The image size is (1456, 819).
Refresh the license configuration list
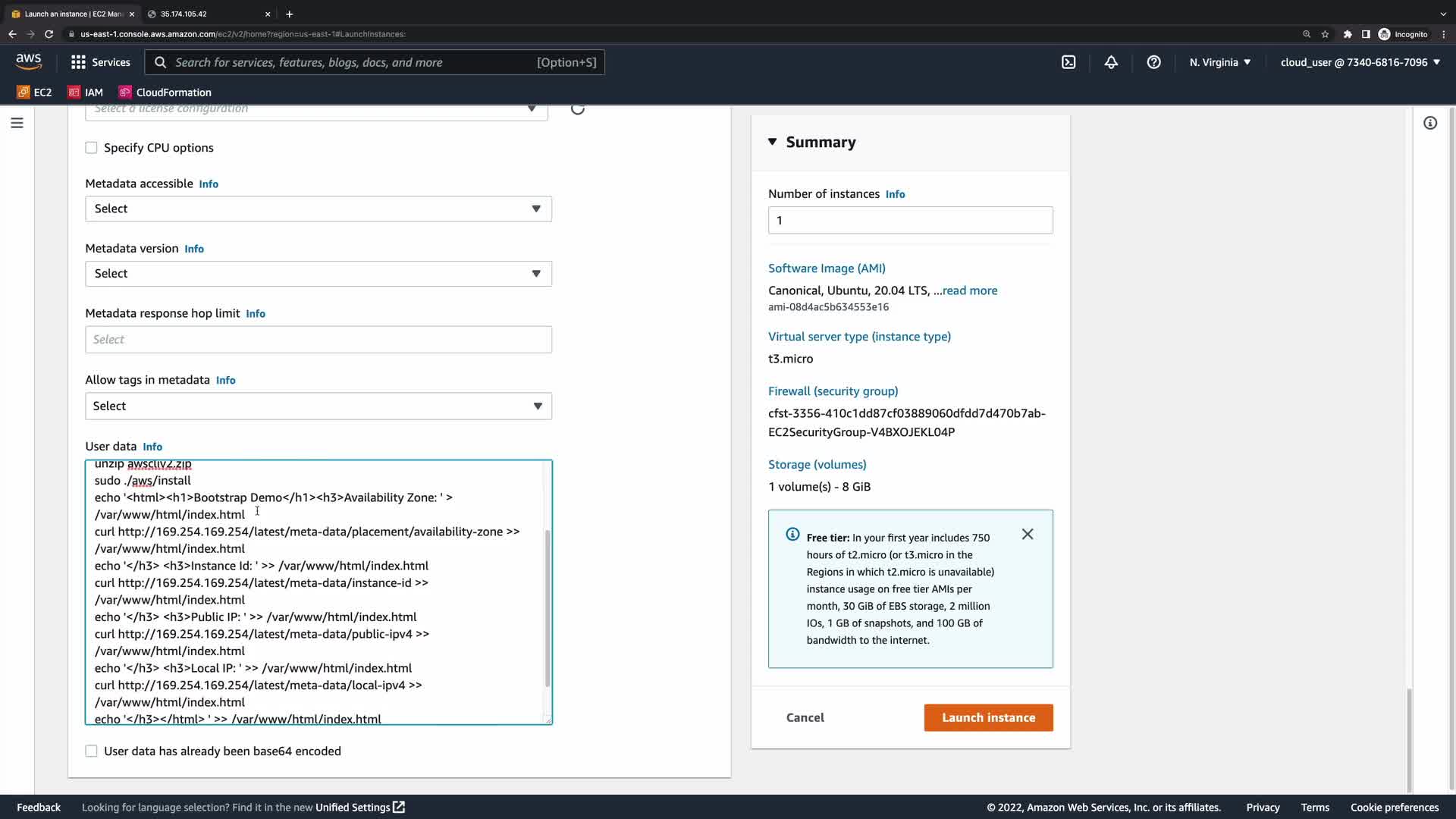coord(578,109)
